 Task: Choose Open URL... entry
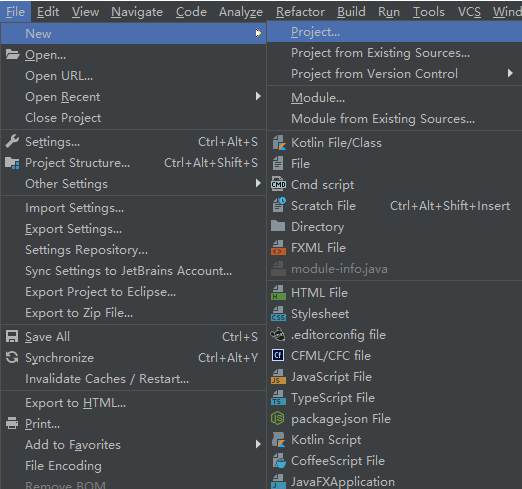[x=133, y=76]
